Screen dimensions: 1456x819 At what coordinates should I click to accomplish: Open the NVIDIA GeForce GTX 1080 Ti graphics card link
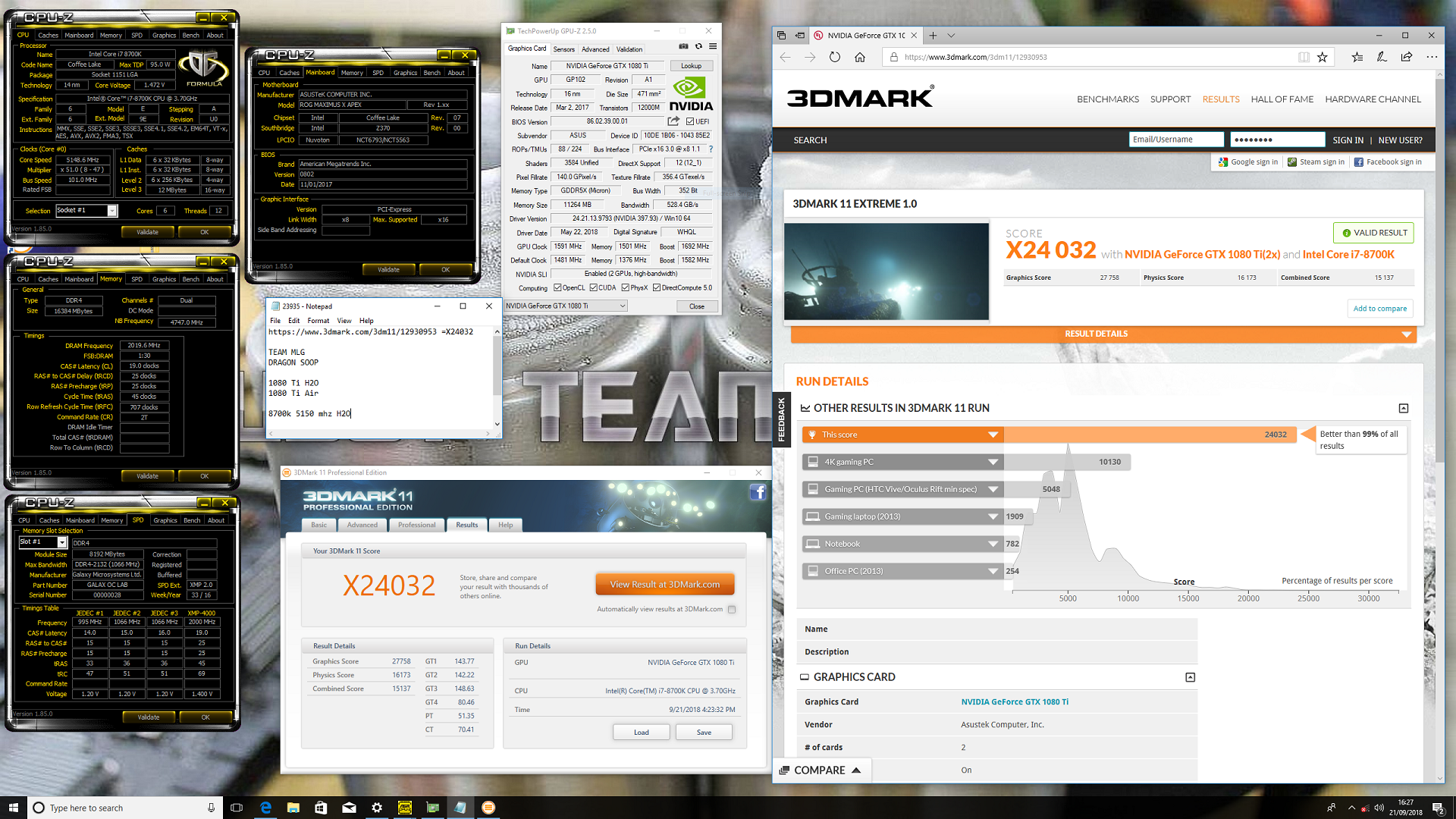1015,702
